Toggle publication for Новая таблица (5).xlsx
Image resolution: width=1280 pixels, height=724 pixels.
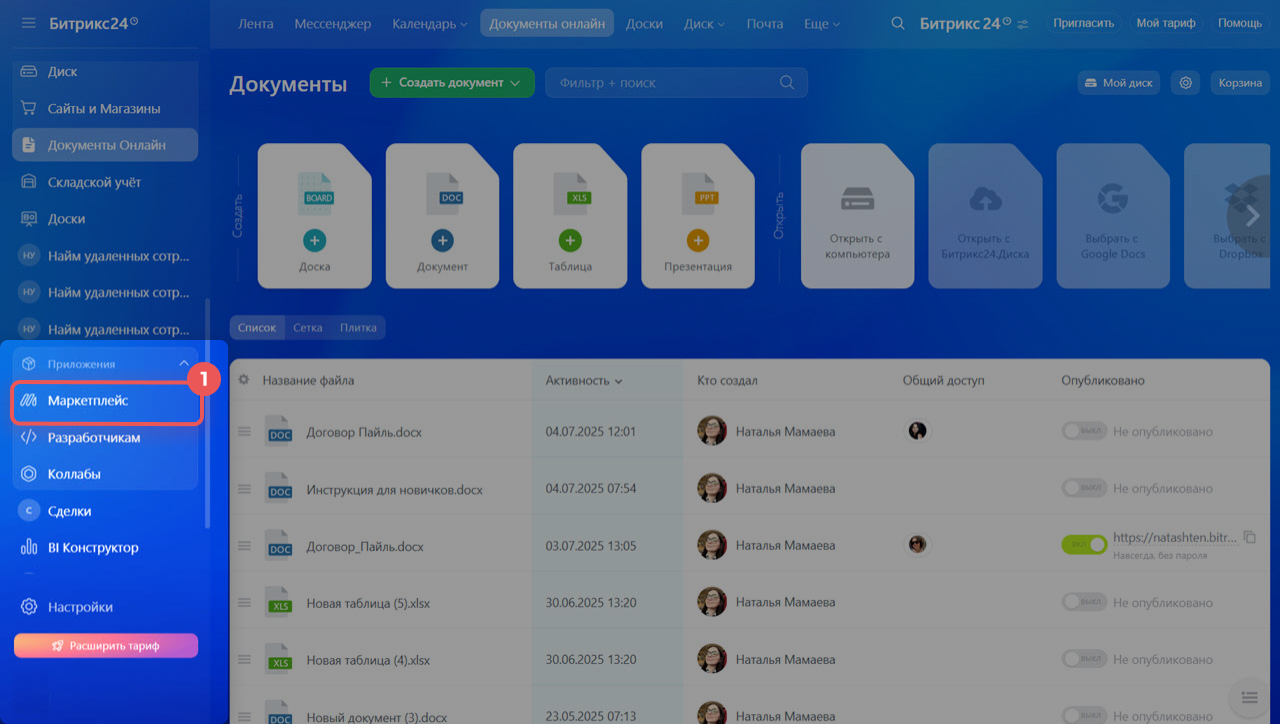click(x=1084, y=602)
